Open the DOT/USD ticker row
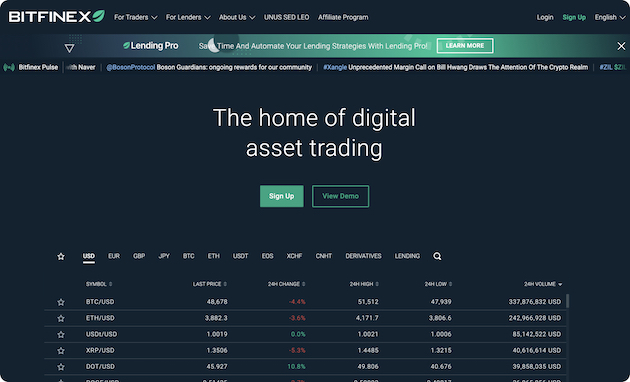The width and height of the screenshot is (630, 382). (x=305, y=366)
